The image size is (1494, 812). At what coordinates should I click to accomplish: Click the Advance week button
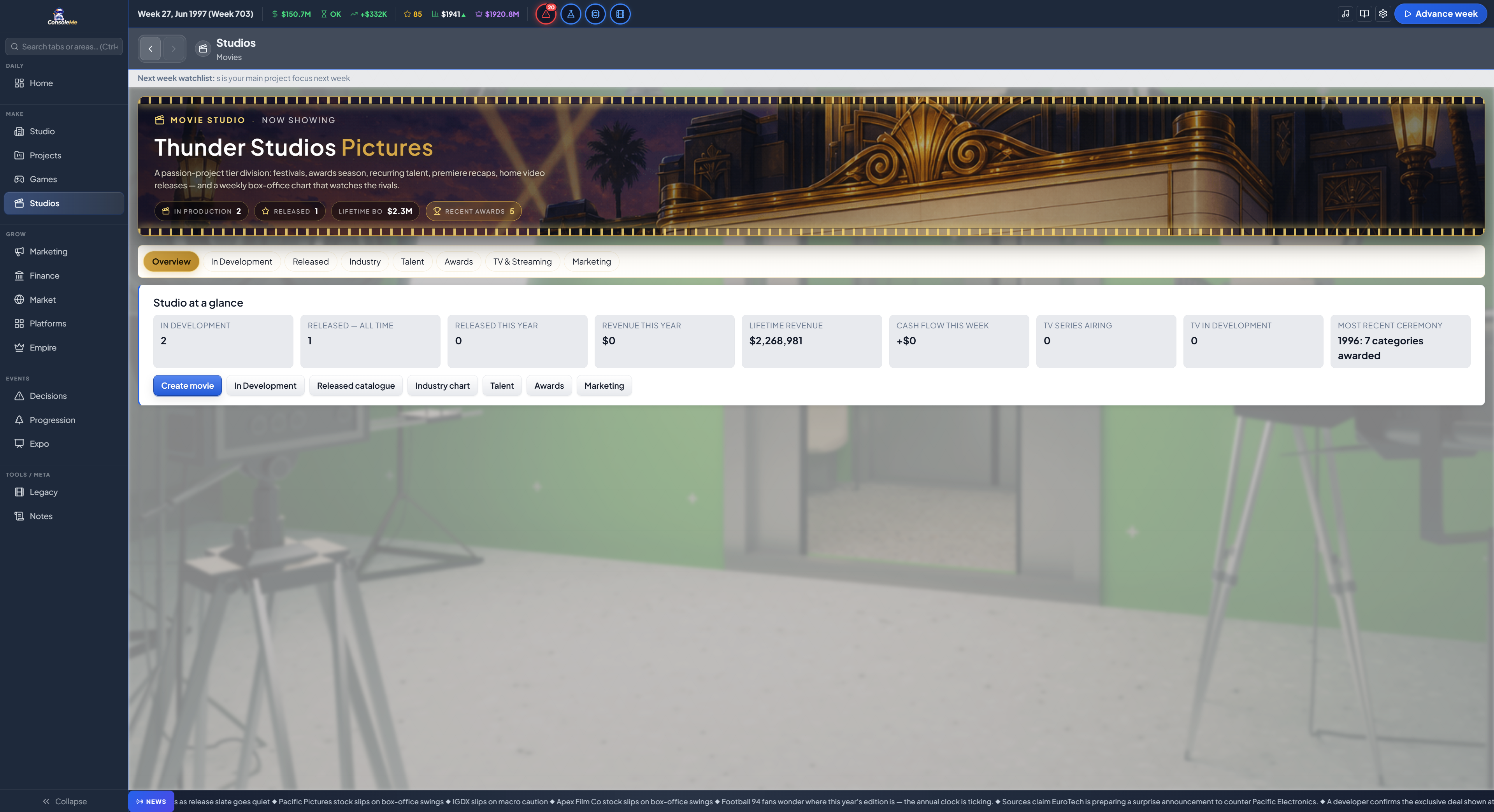(1441, 14)
